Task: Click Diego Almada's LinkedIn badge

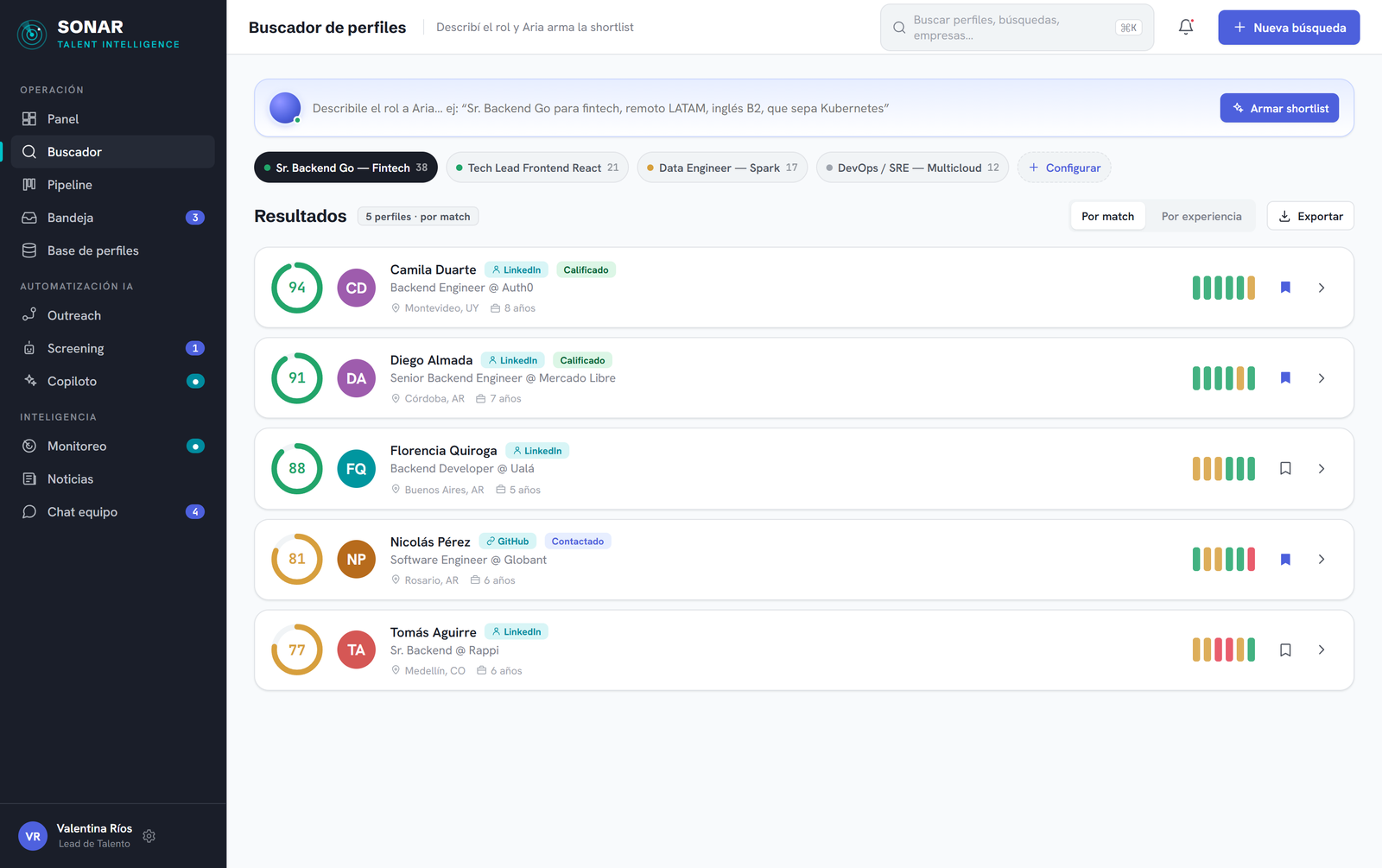Action: (x=513, y=360)
